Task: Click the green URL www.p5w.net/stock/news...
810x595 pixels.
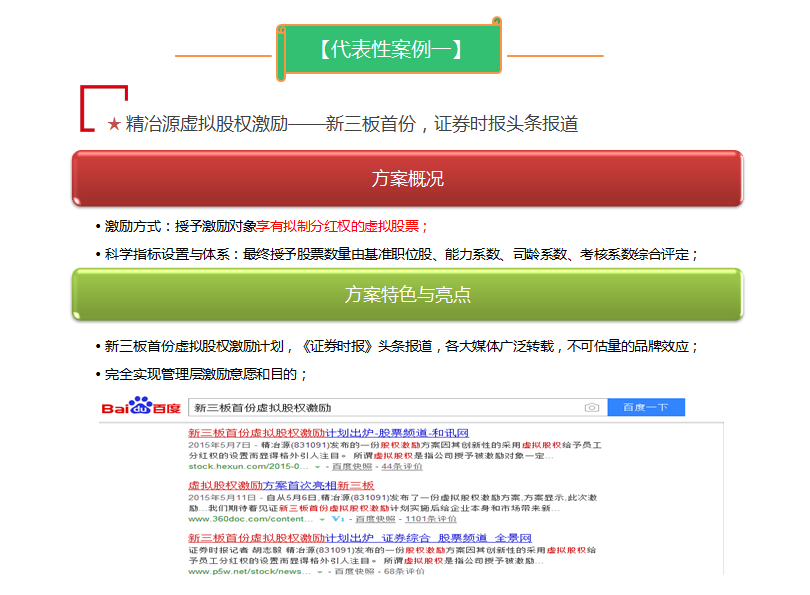Action: (x=250, y=571)
